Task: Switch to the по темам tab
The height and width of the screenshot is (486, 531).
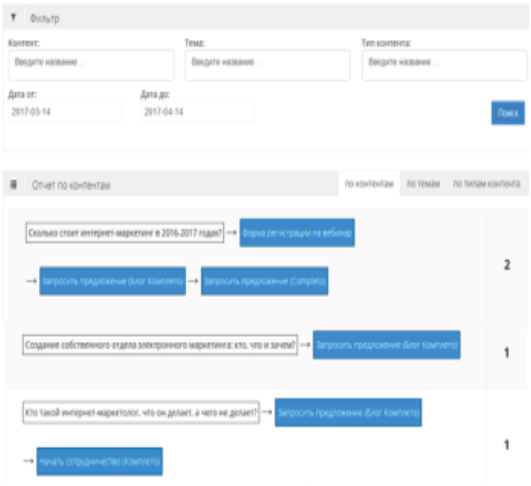Action: 423,184
